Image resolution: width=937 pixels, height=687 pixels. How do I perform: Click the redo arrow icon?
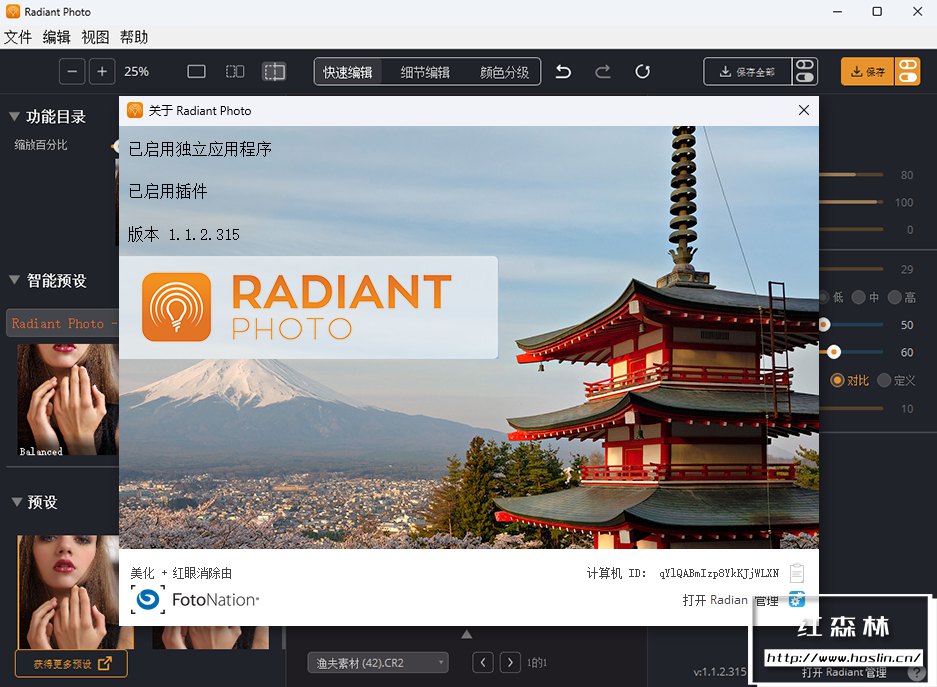tap(603, 72)
